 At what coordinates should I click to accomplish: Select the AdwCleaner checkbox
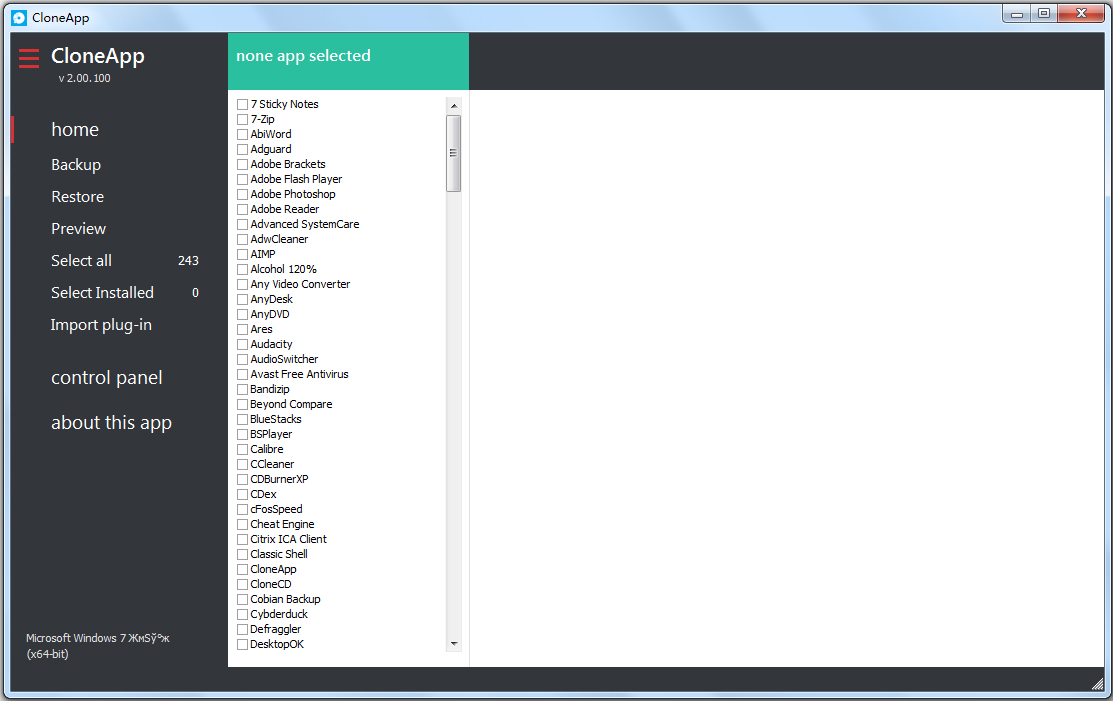pos(243,239)
